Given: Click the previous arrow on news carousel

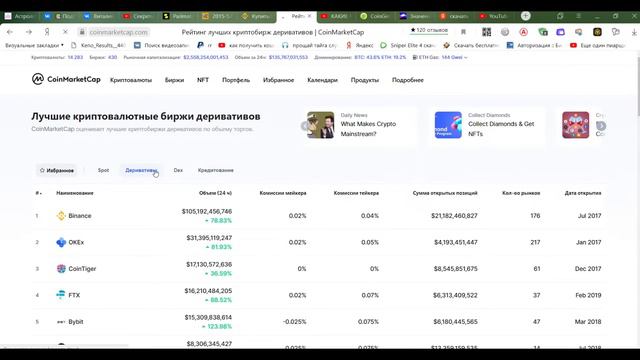Looking at the screenshot, I should click(x=305, y=126).
